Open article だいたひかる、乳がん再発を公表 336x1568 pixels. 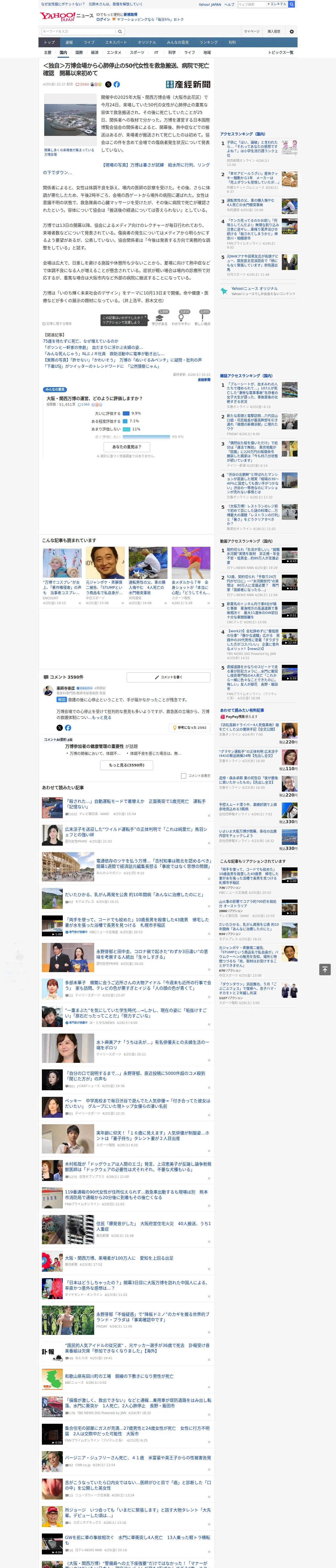point(134,895)
